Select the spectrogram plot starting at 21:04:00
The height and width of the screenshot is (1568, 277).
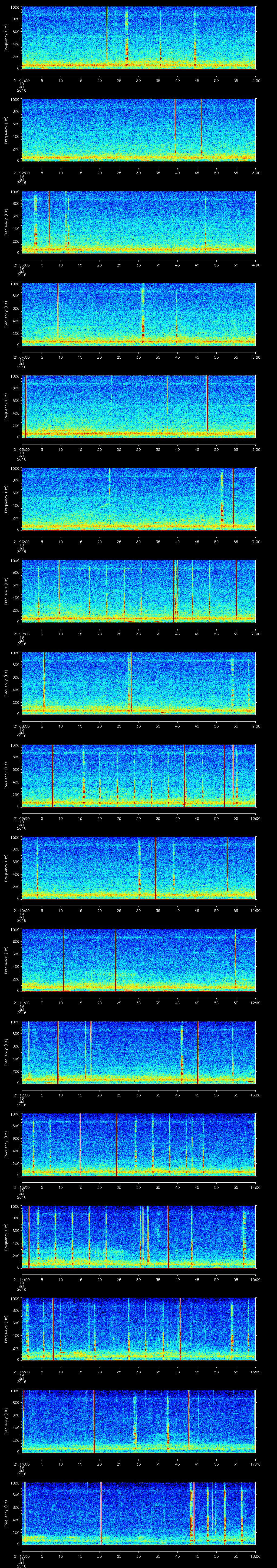coord(138,314)
